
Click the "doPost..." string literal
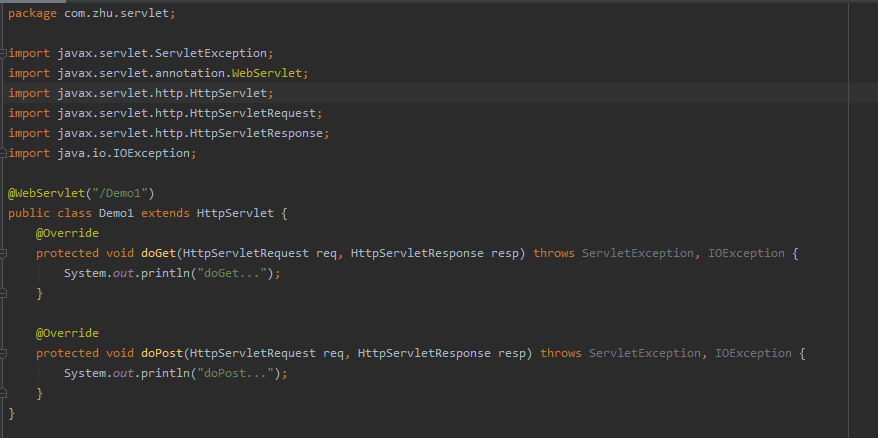235,374
